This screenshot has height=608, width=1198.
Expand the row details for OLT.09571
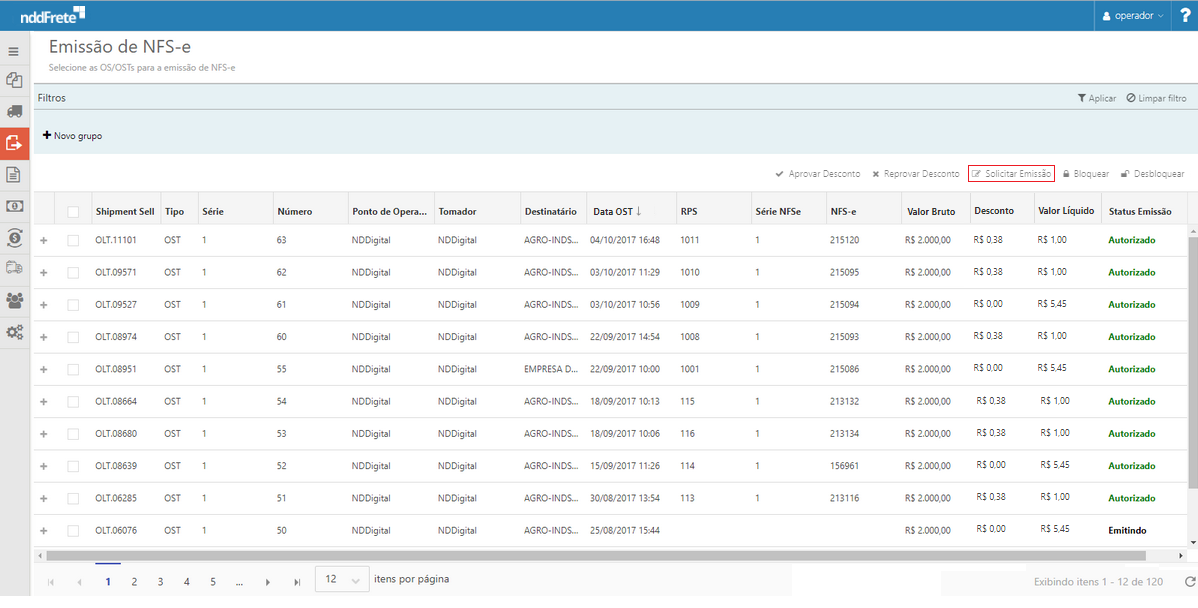tap(43, 273)
